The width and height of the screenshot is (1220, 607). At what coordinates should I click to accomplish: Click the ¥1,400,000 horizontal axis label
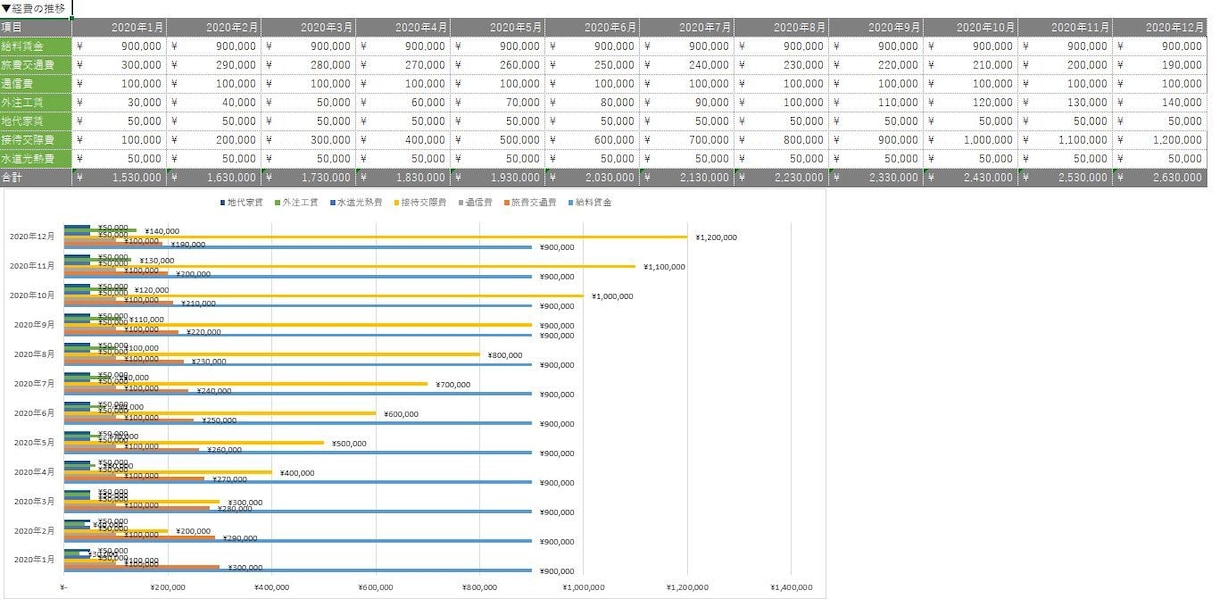[x=792, y=588]
